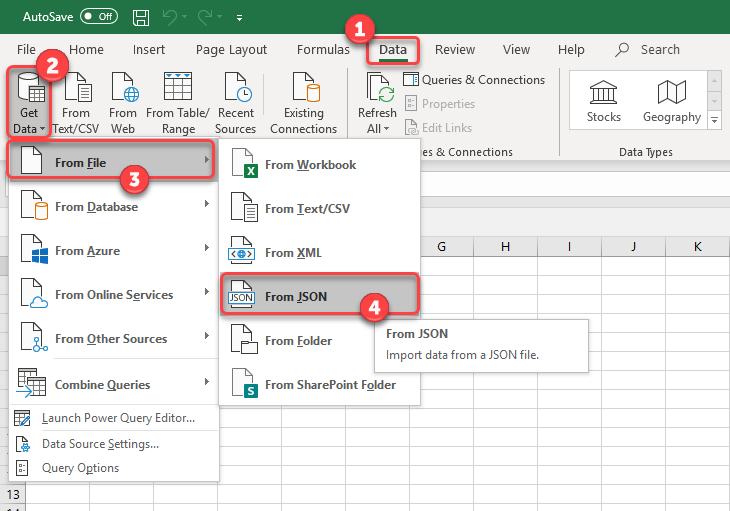Click Queries & Connections button
The width and height of the screenshot is (730, 511).
(474, 80)
